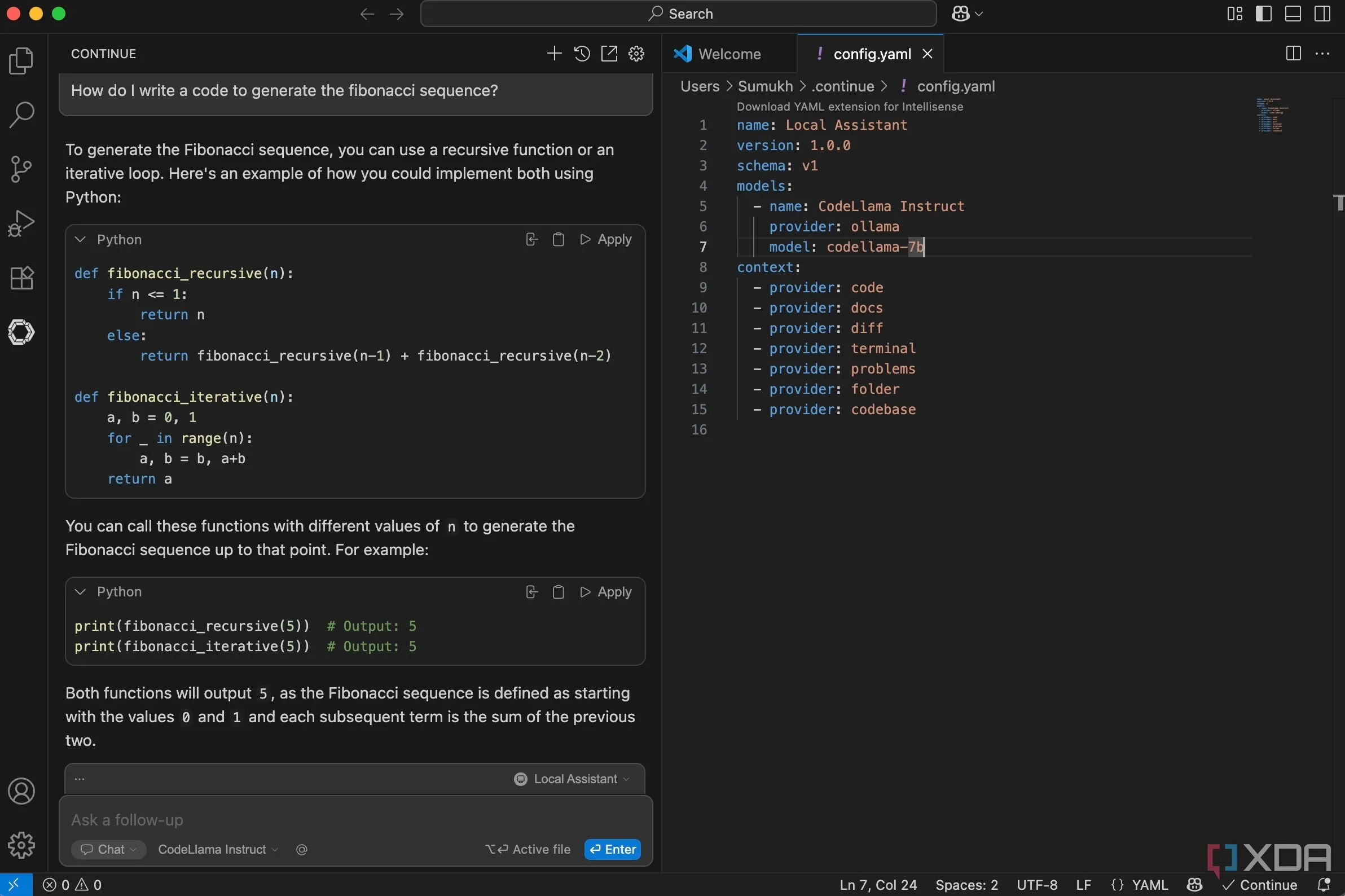This screenshot has height=896, width=1345.
Task: Open Copilot status icon in status bar
Action: click(x=1194, y=885)
